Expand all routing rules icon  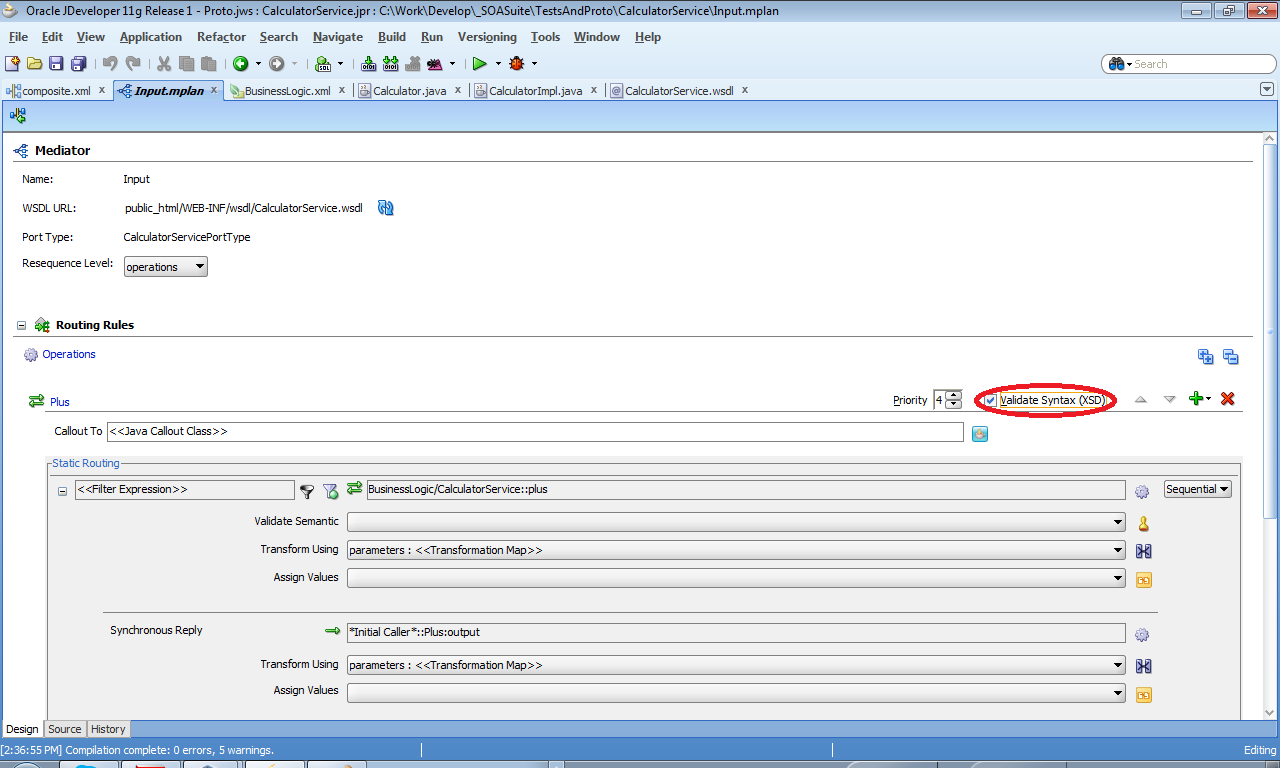[x=1205, y=356]
